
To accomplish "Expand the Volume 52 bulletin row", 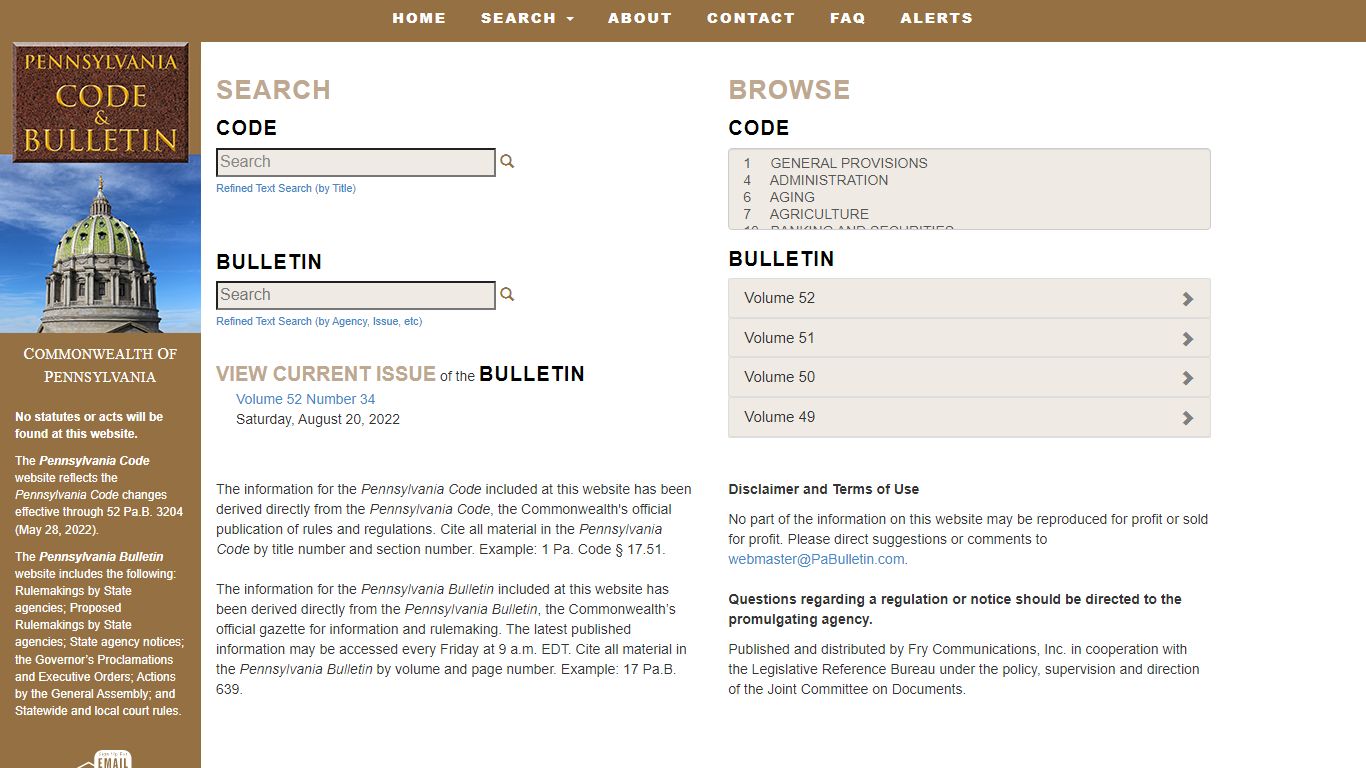I will [969, 298].
